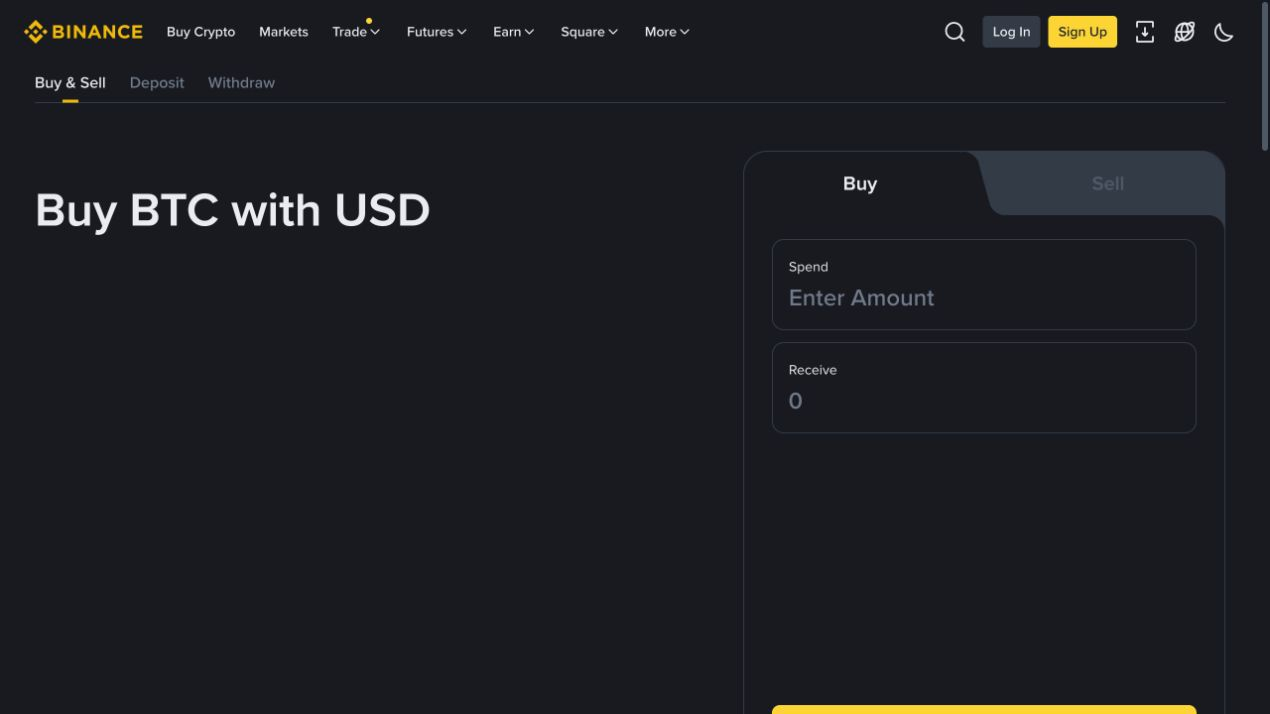The height and width of the screenshot is (714, 1270).
Task: Focus the Spend amount field
Action: pos(984,285)
